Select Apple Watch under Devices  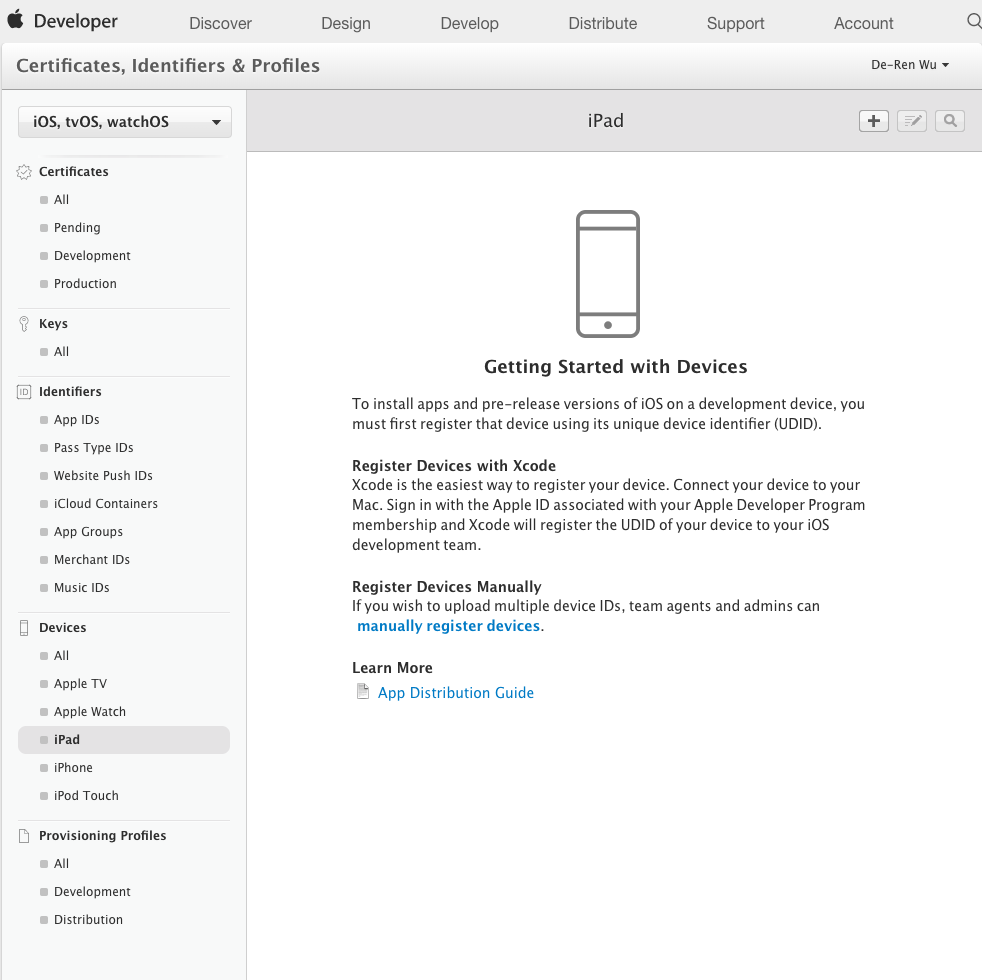coord(90,712)
